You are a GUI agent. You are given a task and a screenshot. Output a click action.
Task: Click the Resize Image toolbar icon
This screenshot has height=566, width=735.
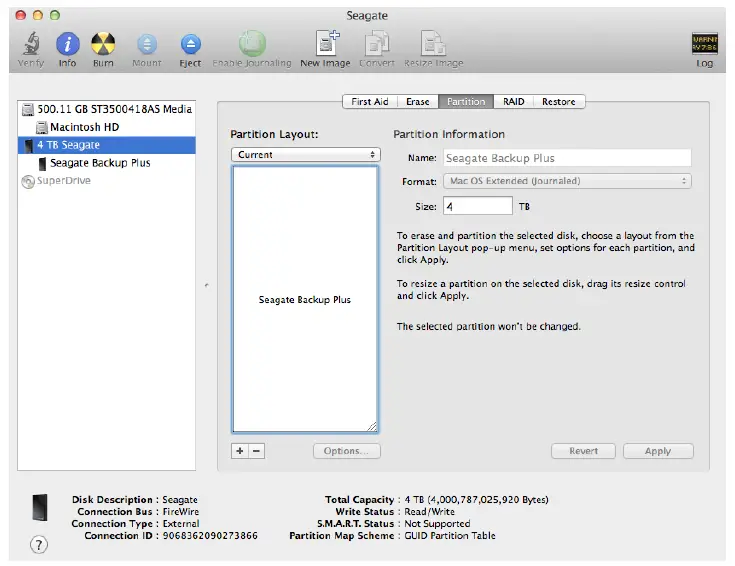[433, 43]
